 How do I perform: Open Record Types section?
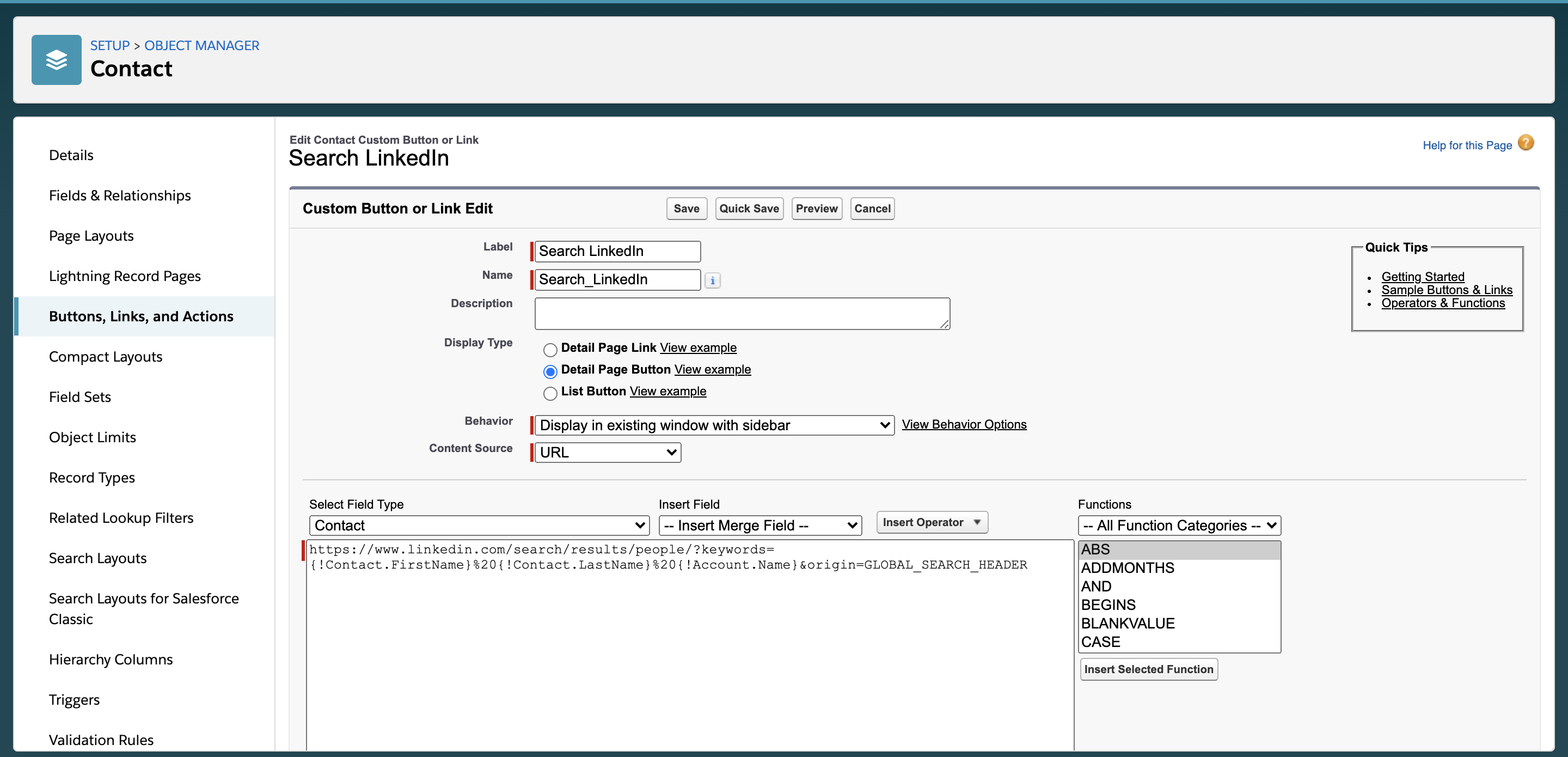92,478
